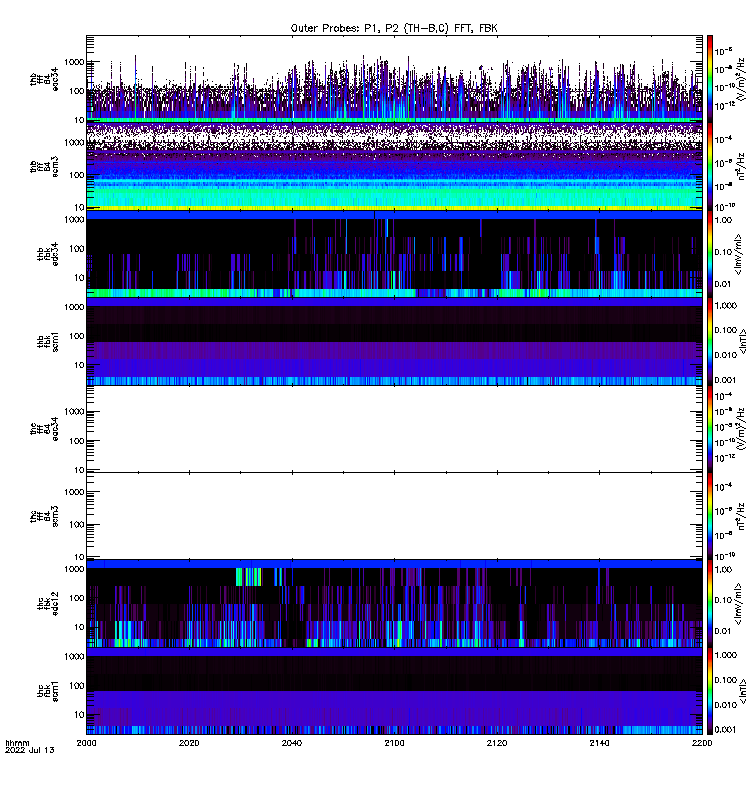Click the color bar beside thc fbk edc12 panel

tap(710, 604)
